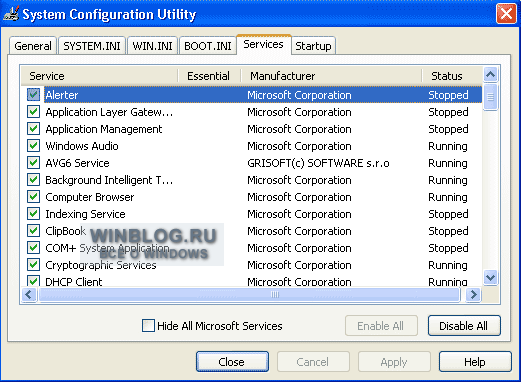Select the Windows Audio service name
This screenshot has height=382, width=521.
82,146
